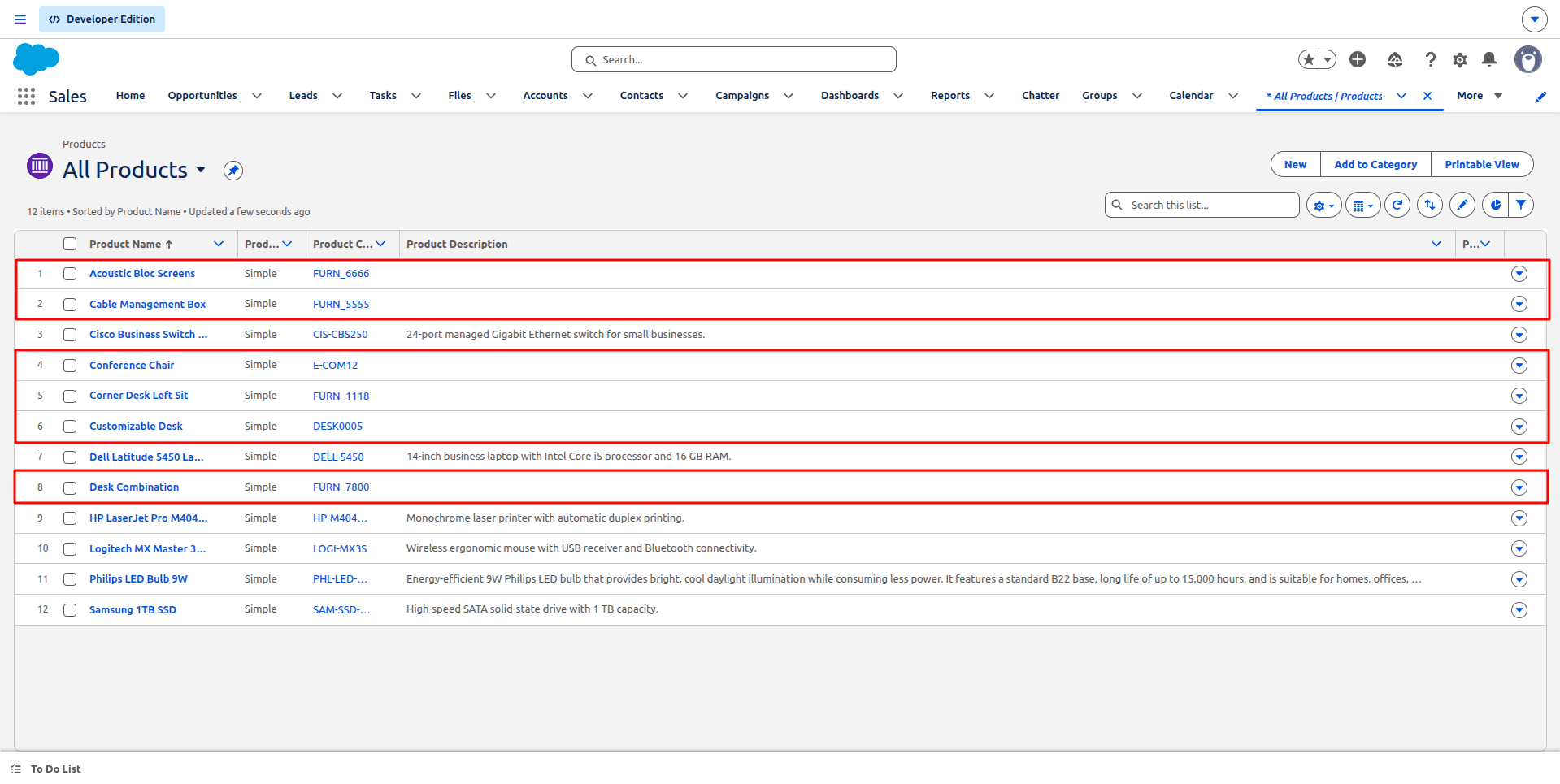Open the Chatter tab
This screenshot has width=1560, height=784.
[1041, 96]
